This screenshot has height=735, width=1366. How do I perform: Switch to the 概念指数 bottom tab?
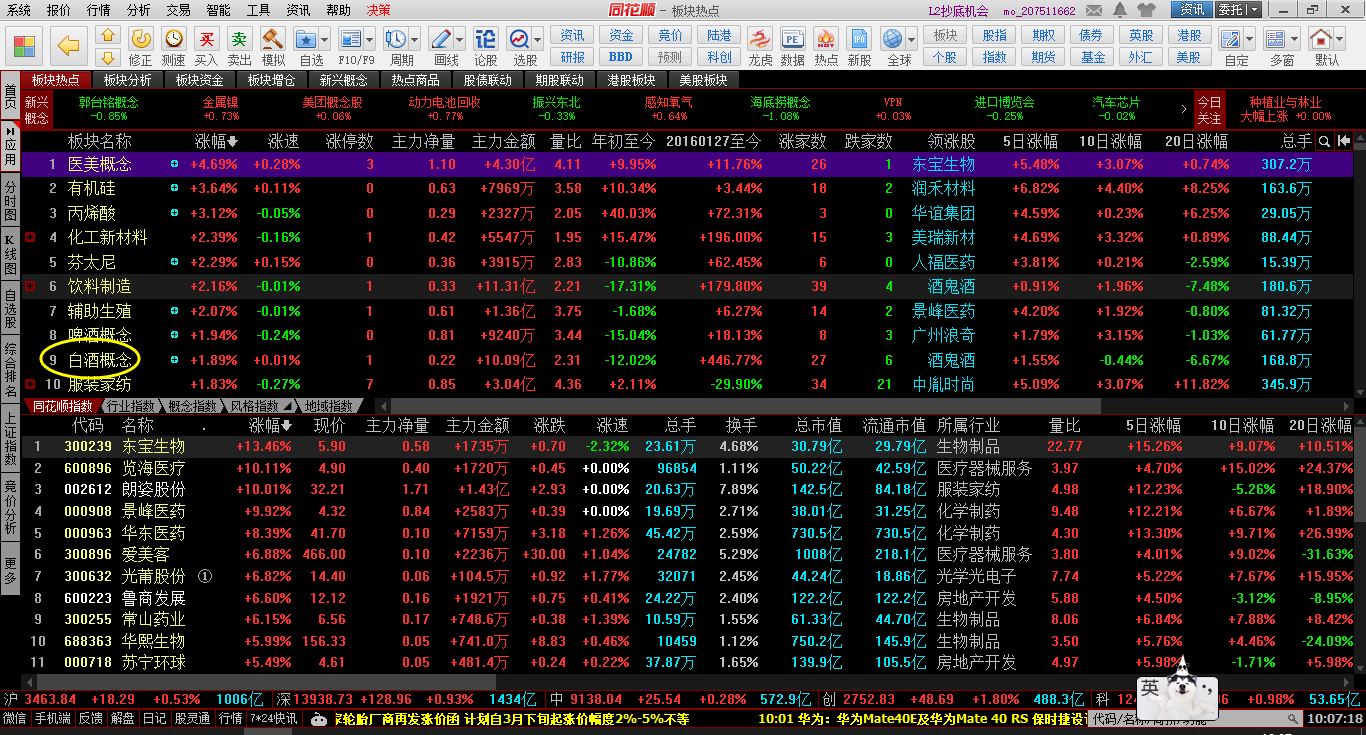pos(191,406)
